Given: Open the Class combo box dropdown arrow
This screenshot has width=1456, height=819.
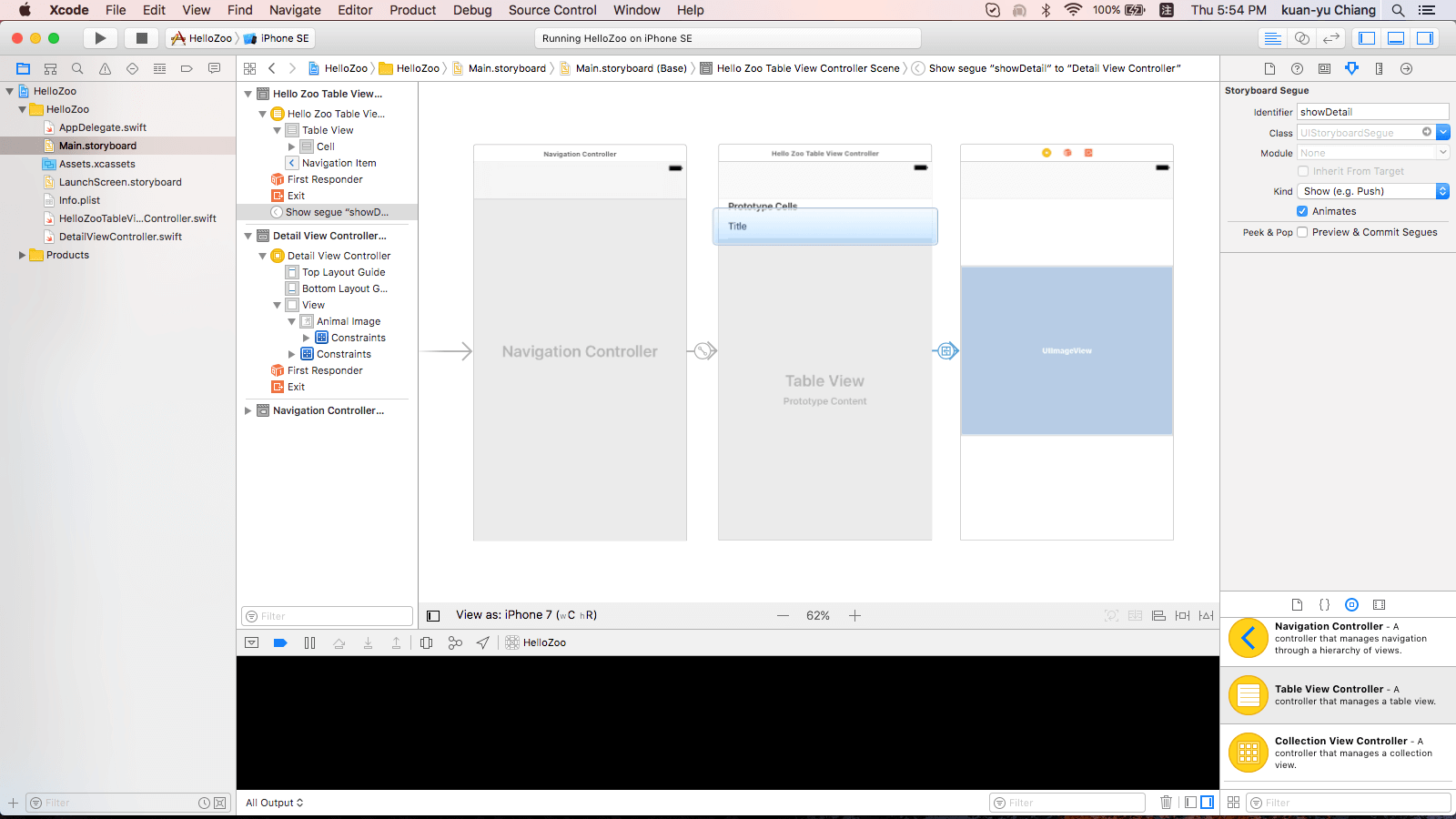Looking at the screenshot, I should tap(1443, 133).
